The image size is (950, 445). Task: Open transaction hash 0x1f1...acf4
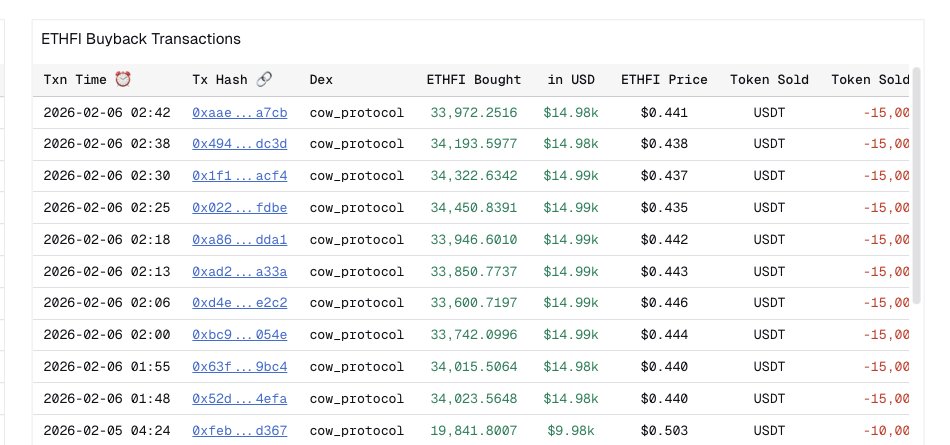[240, 176]
